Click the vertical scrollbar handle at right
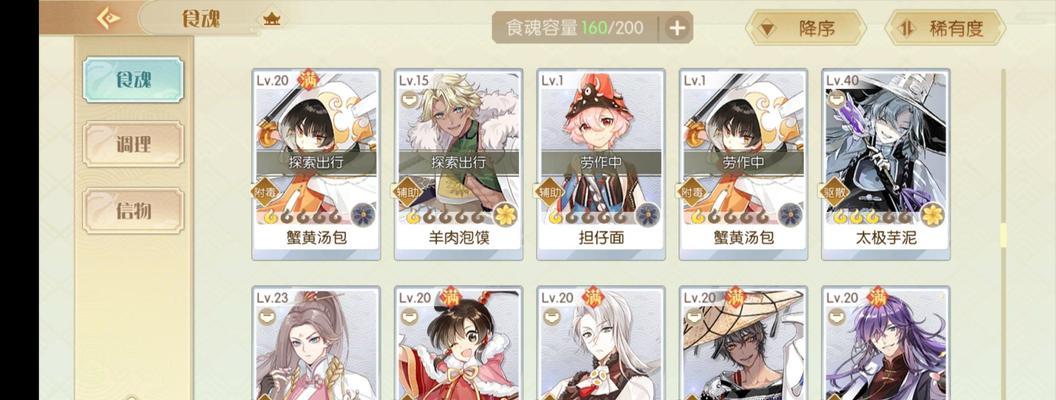This screenshot has height=400, width=1056. (x=1003, y=235)
